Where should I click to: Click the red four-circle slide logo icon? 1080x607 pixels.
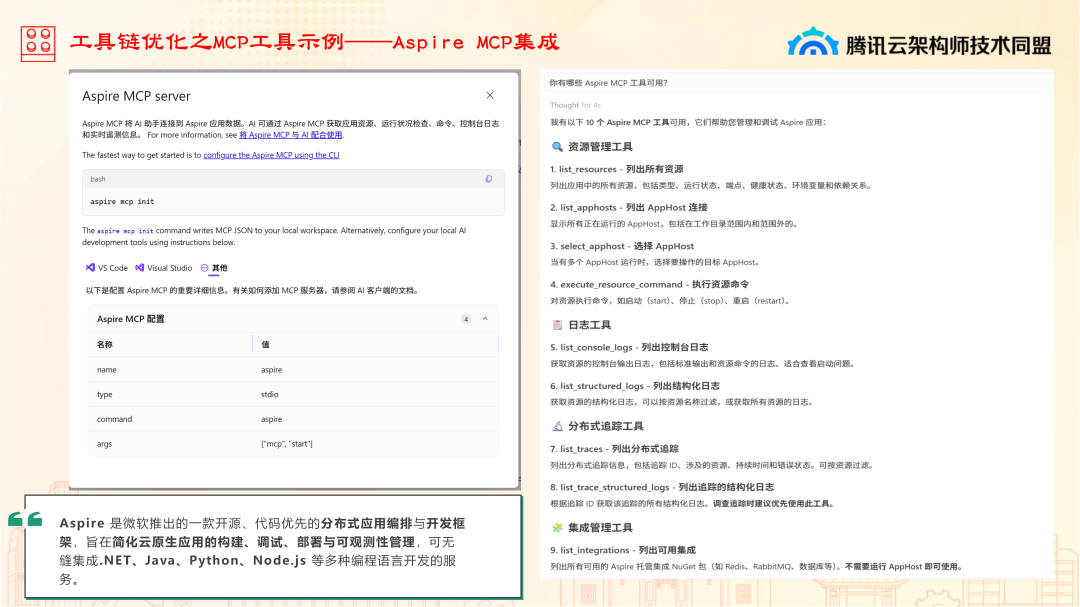(38, 44)
